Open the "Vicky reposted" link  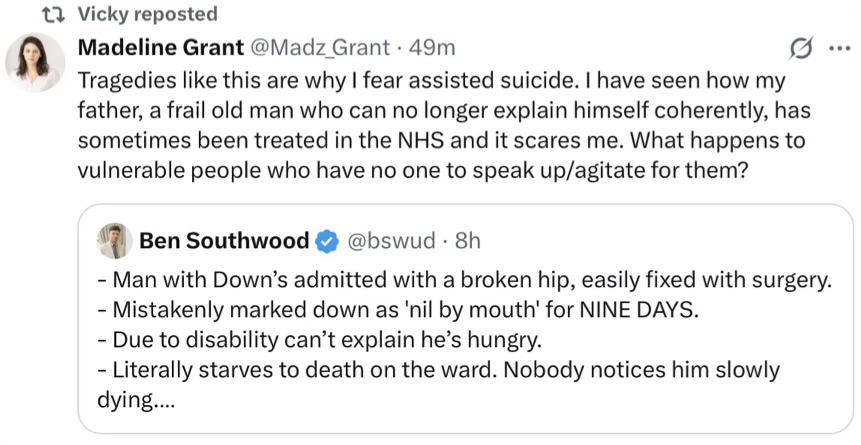click(x=146, y=14)
